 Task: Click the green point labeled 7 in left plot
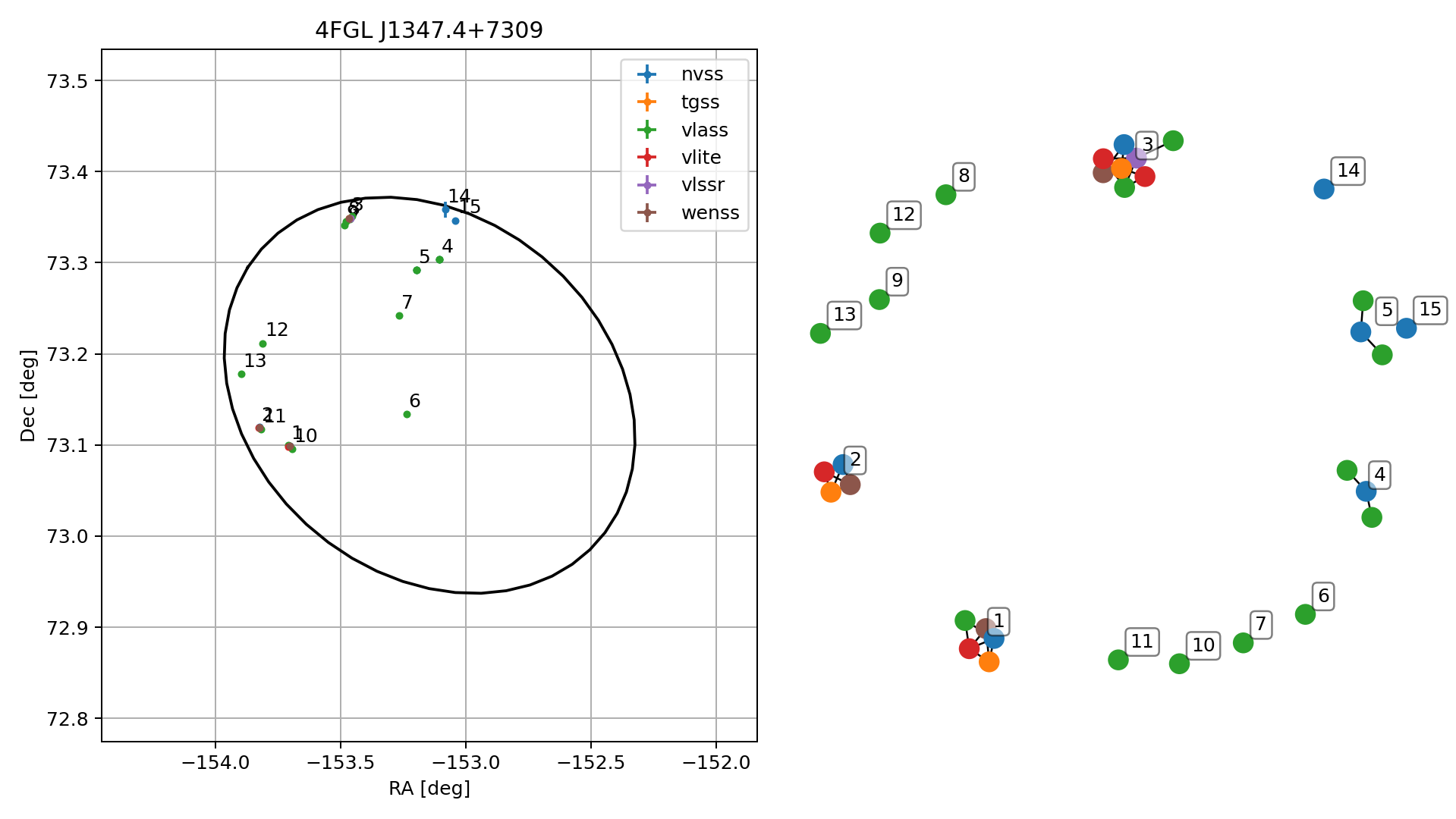pos(399,315)
